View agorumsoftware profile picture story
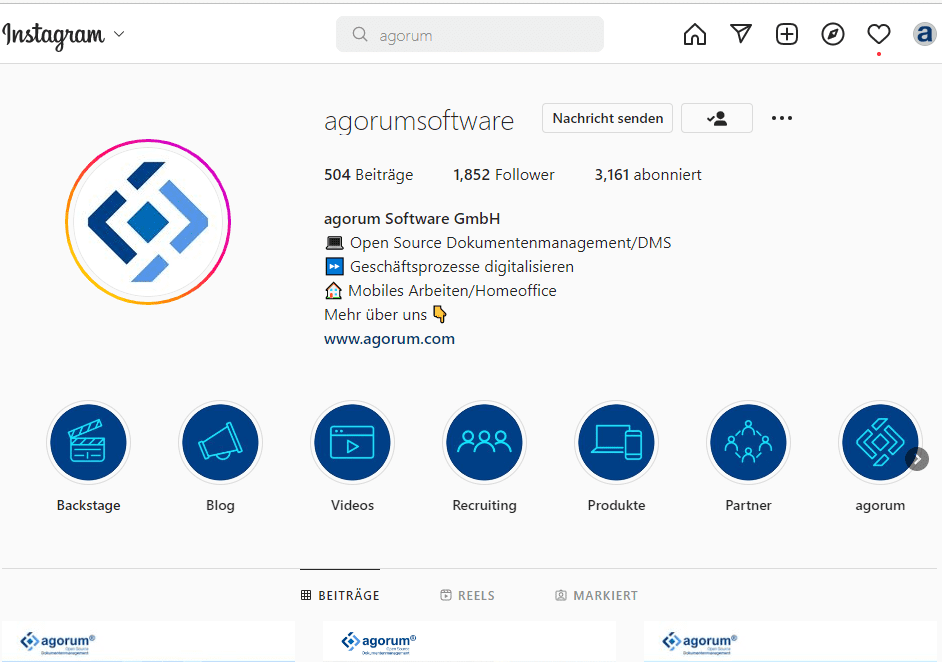Viewport: 942px width, 662px height. [148, 222]
